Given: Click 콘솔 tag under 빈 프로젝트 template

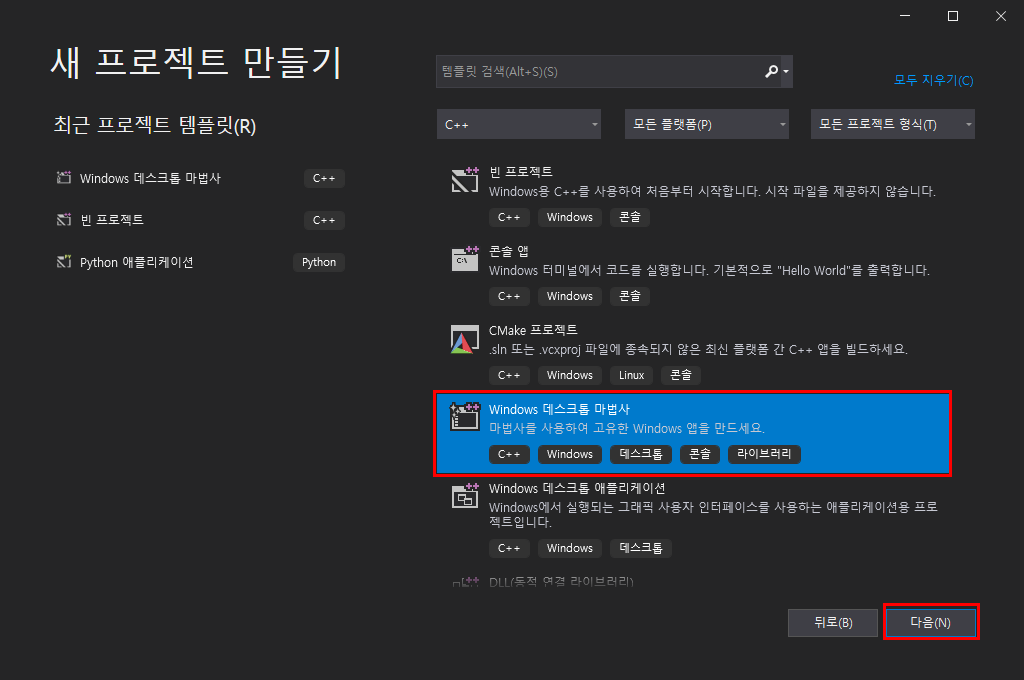Looking at the screenshot, I should 630,217.
